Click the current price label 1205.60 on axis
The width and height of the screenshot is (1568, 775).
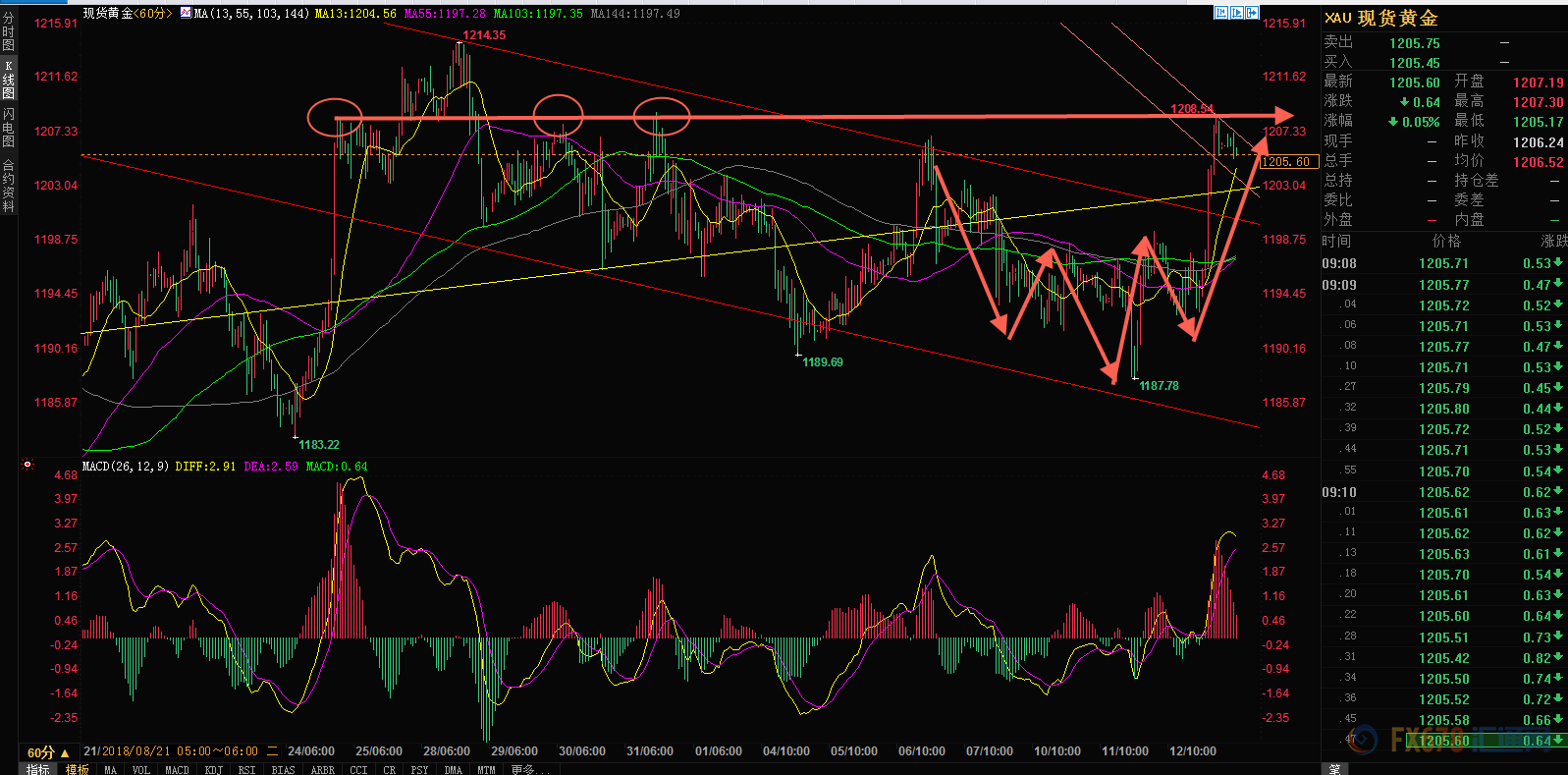click(x=1286, y=162)
